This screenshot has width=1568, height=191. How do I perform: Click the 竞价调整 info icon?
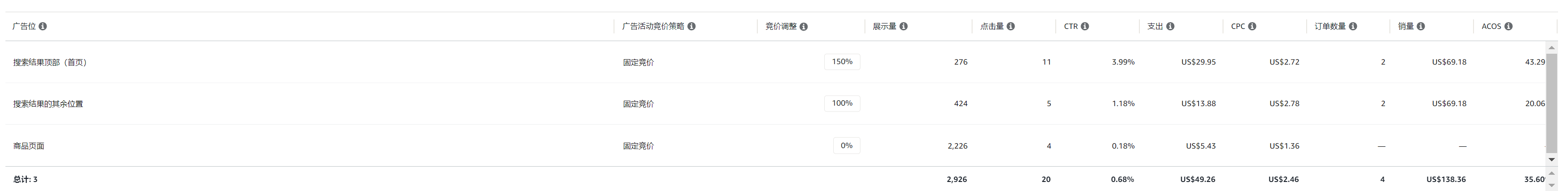click(x=803, y=26)
